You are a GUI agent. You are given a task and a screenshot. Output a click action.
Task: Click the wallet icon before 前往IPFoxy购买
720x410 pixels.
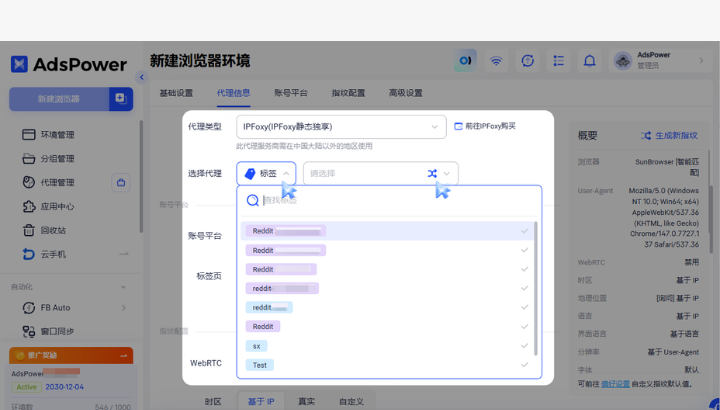pyautogui.click(x=458, y=126)
